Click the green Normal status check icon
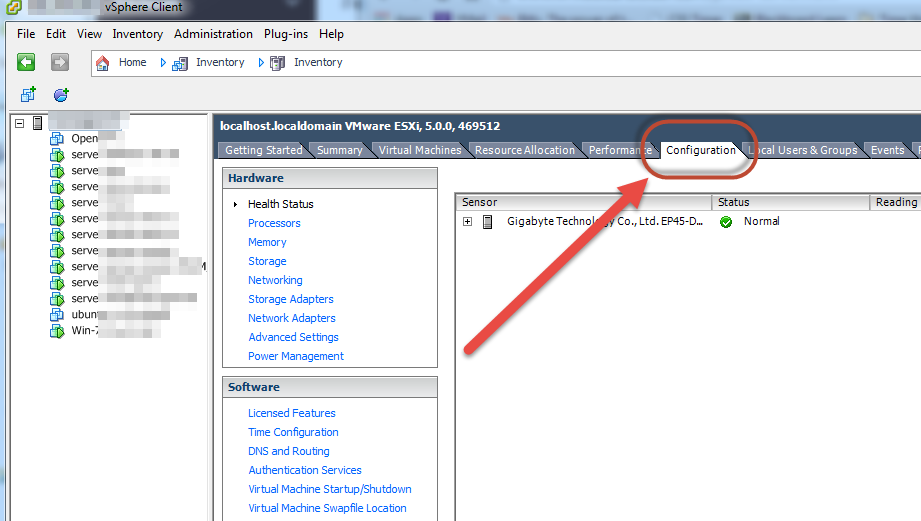Screen dimensions: 921x521 (726, 222)
